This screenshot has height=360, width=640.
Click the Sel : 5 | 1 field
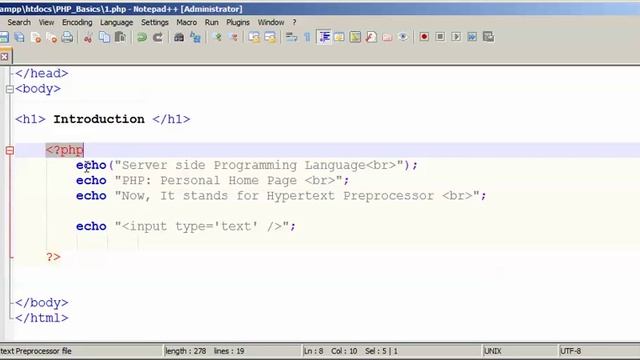click(381, 351)
